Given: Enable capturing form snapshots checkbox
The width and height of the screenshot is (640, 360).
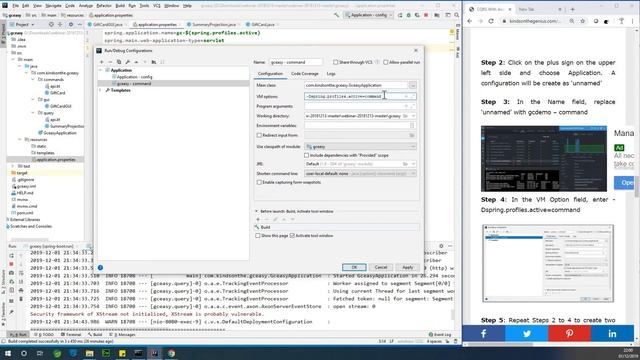Looking at the screenshot, I should pyautogui.click(x=259, y=182).
